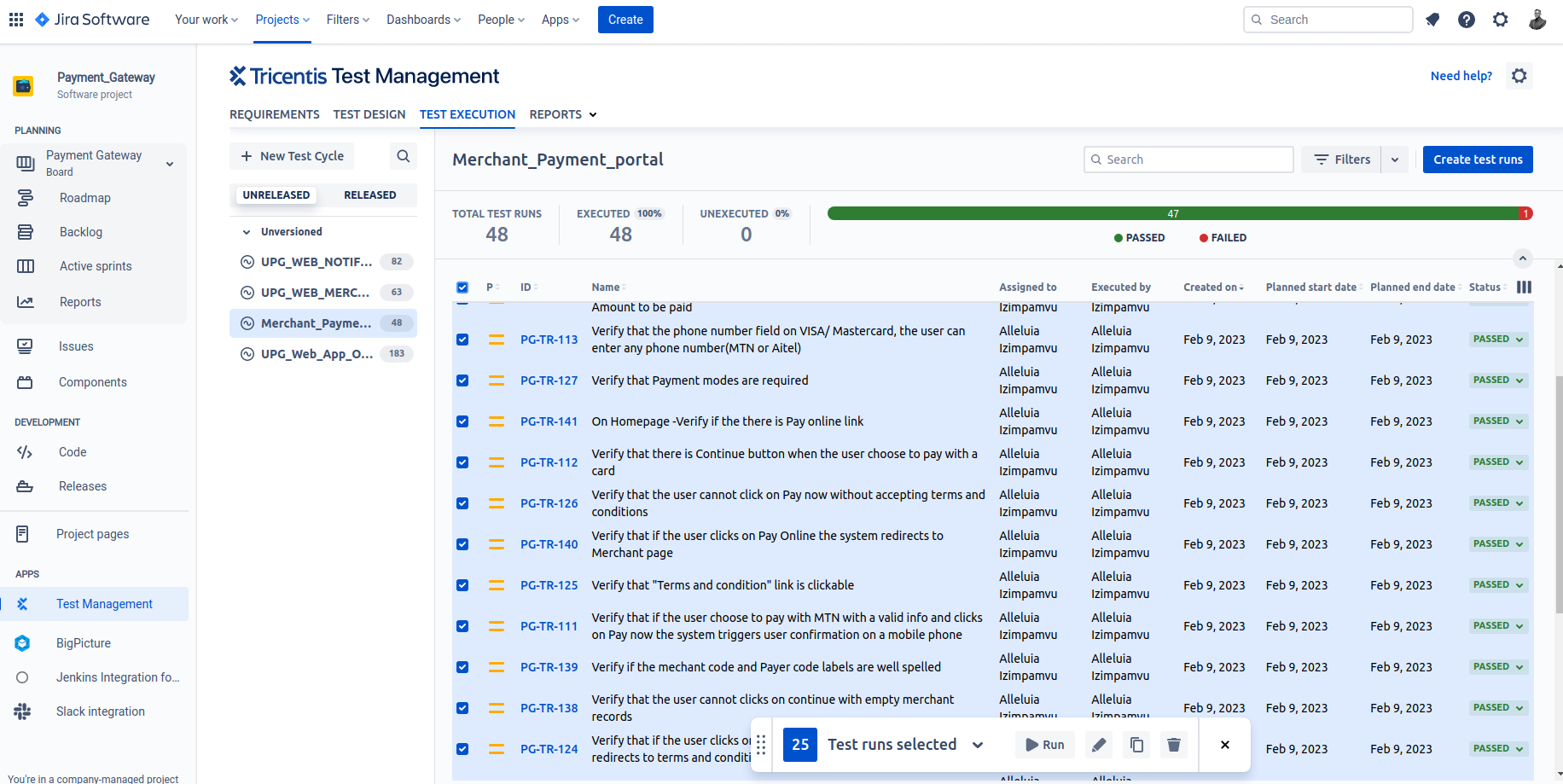Switch to Released cycles tab
The image size is (1563, 784).
(370, 195)
